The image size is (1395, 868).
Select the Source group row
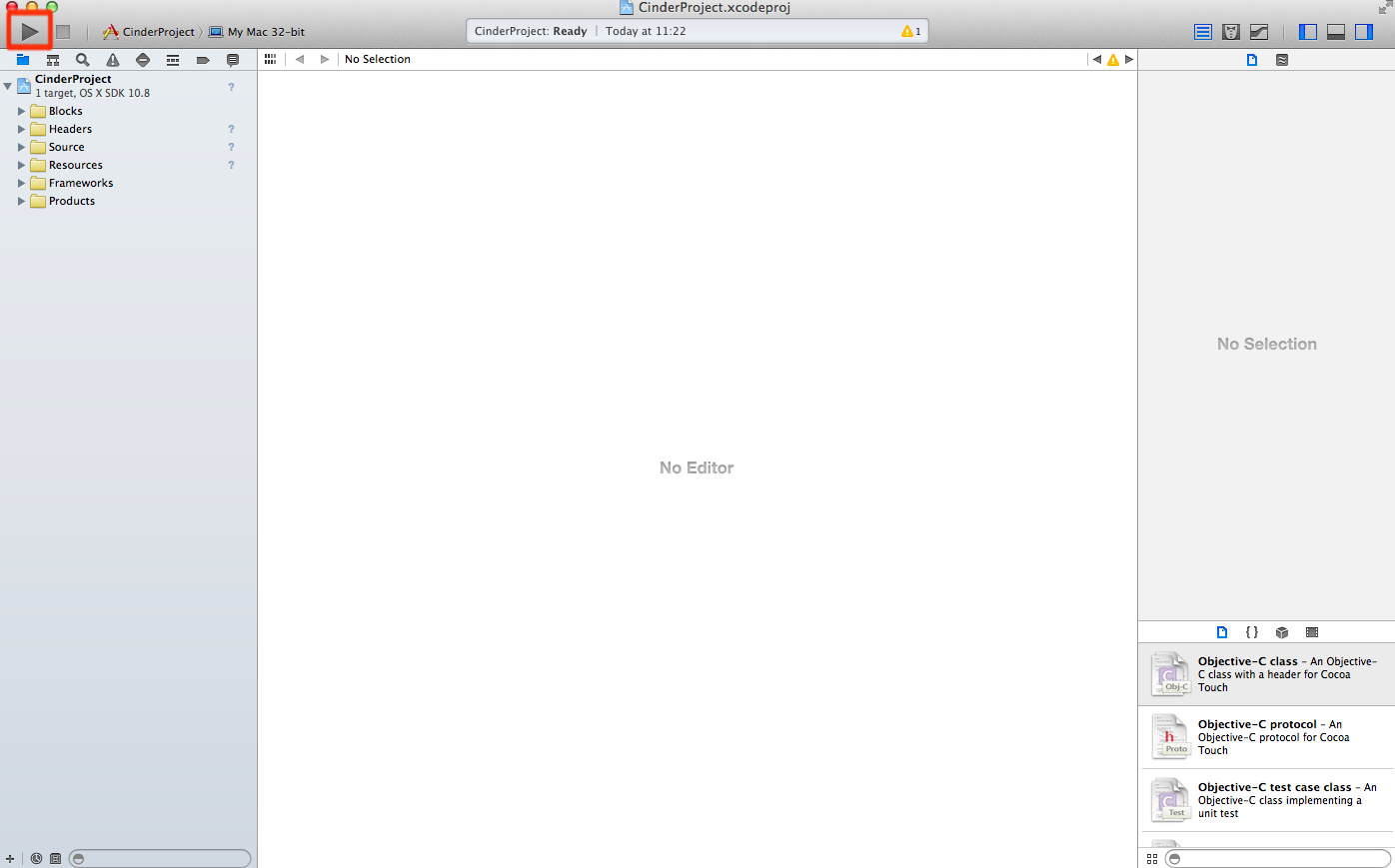(x=128, y=147)
